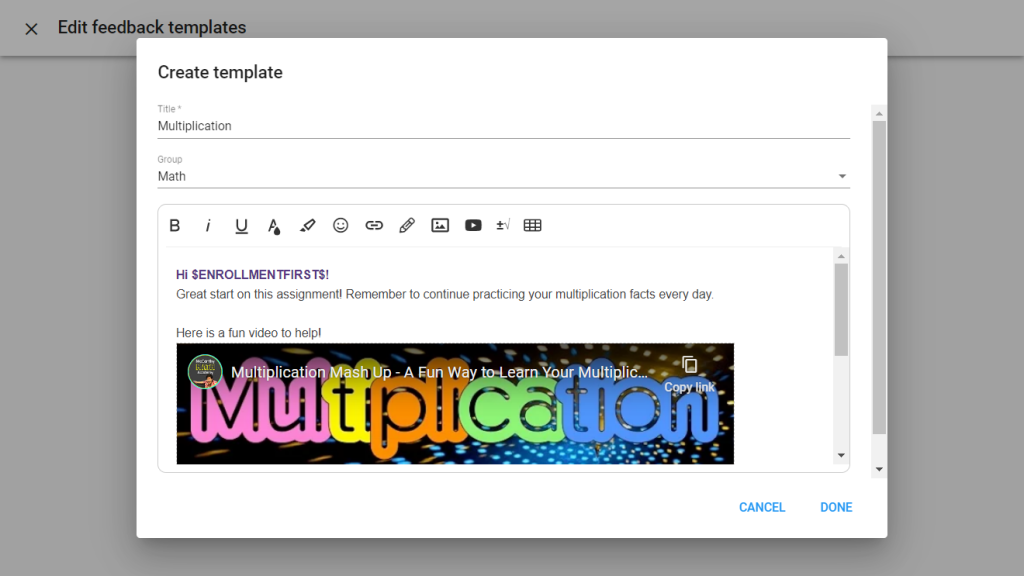Screen dimensions: 1024x576
Task: Open the math equation editor
Action: coord(503,226)
